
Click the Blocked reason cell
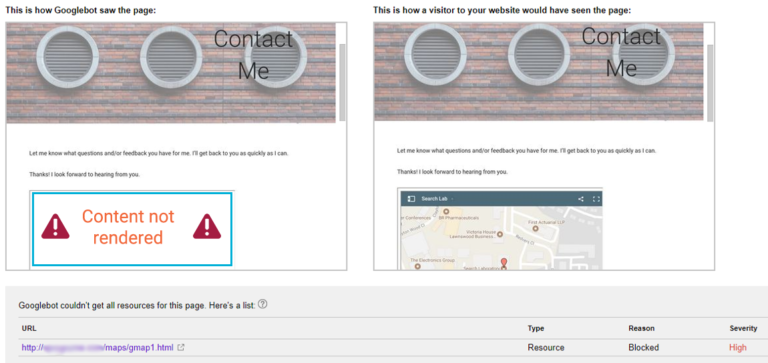coord(644,348)
